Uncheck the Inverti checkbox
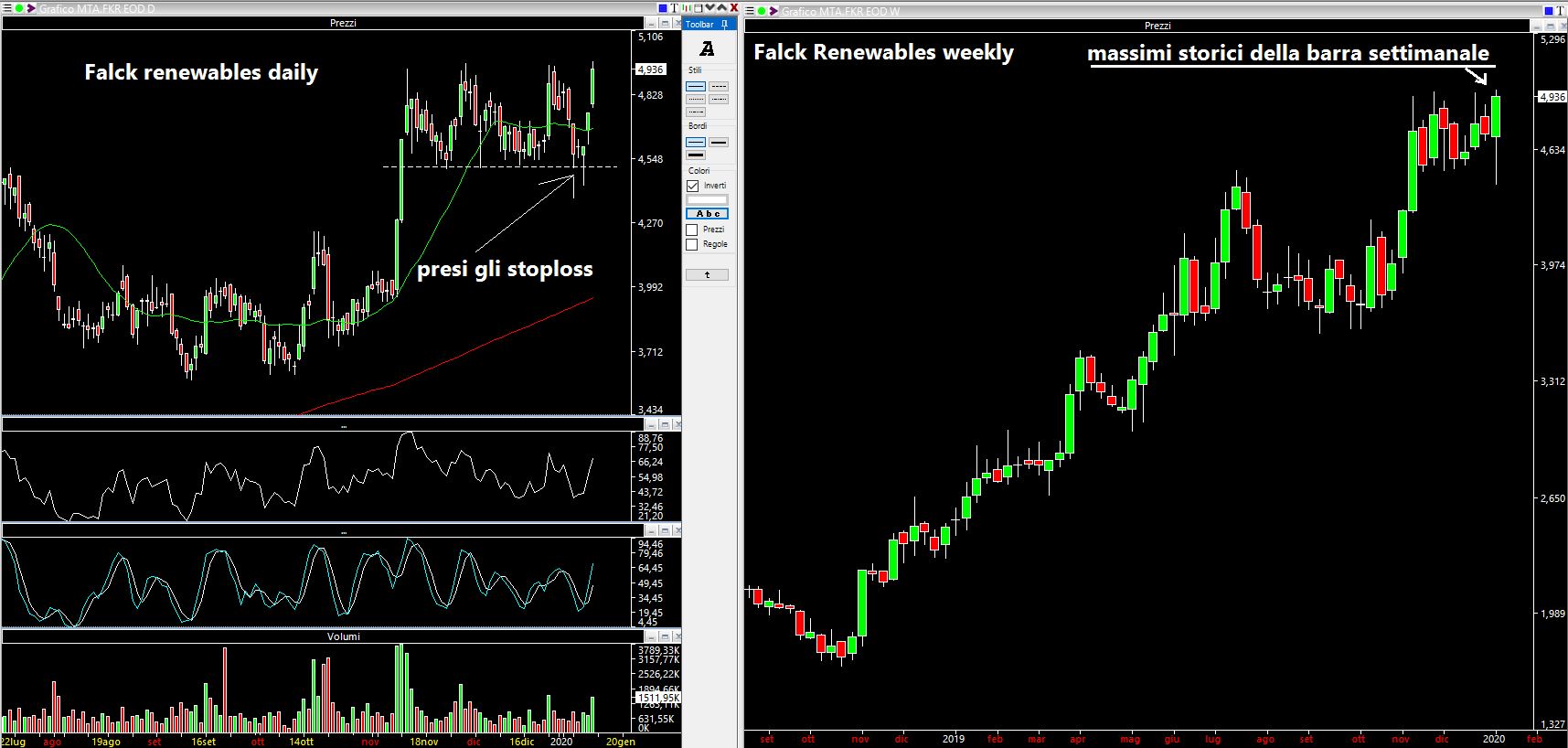This screenshot has width=1568, height=748. coord(692,186)
